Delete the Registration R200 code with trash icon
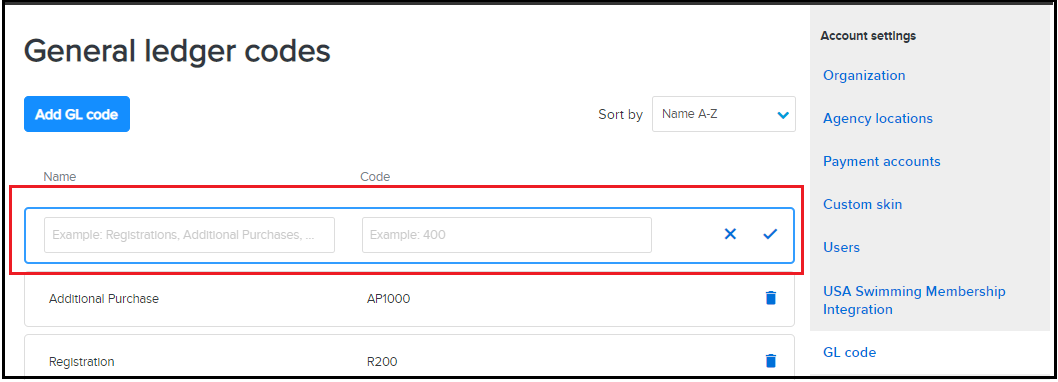The height and width of the screenshot is (382, 1058). 771,360
